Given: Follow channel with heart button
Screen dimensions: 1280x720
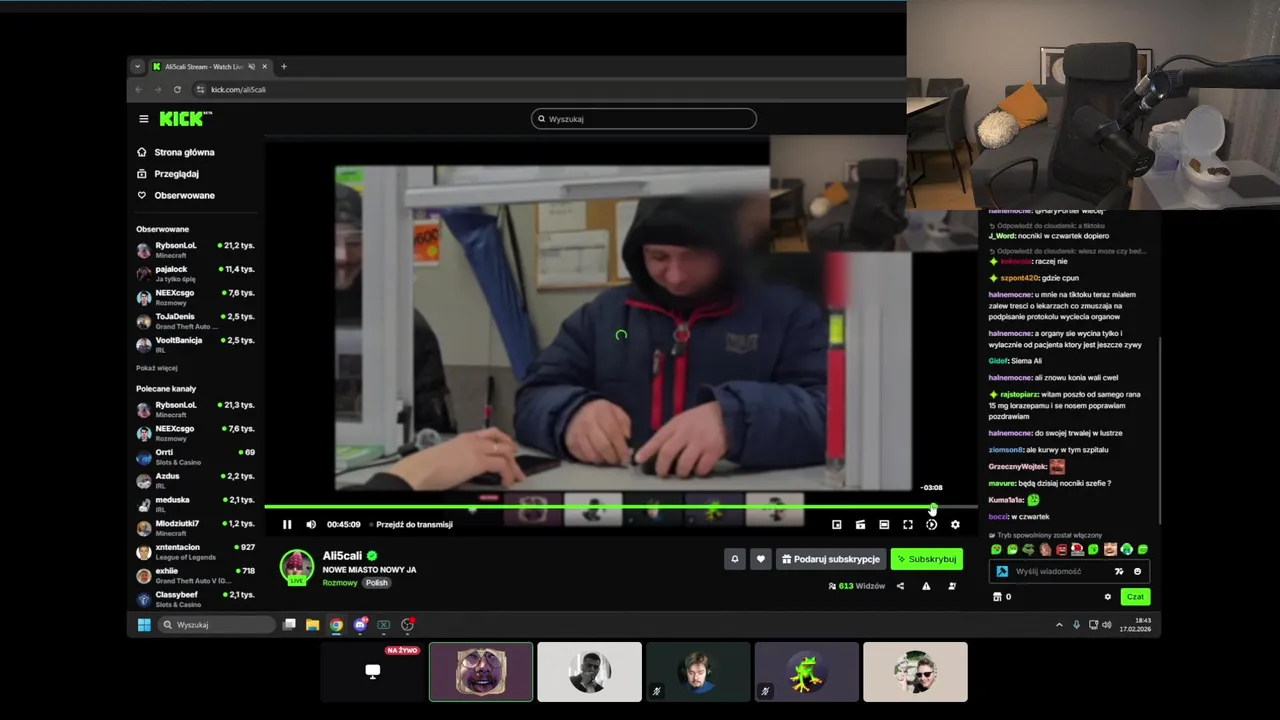Looking at the screenshot, I should tap(760, 559).
